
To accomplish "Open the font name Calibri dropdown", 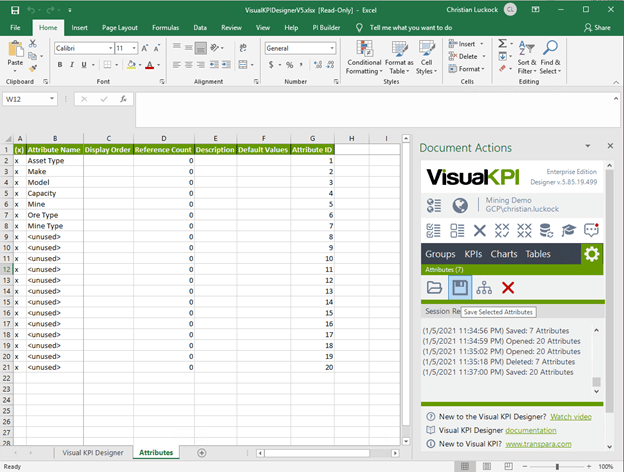I will pyautogui.click(x=111, y=48).
